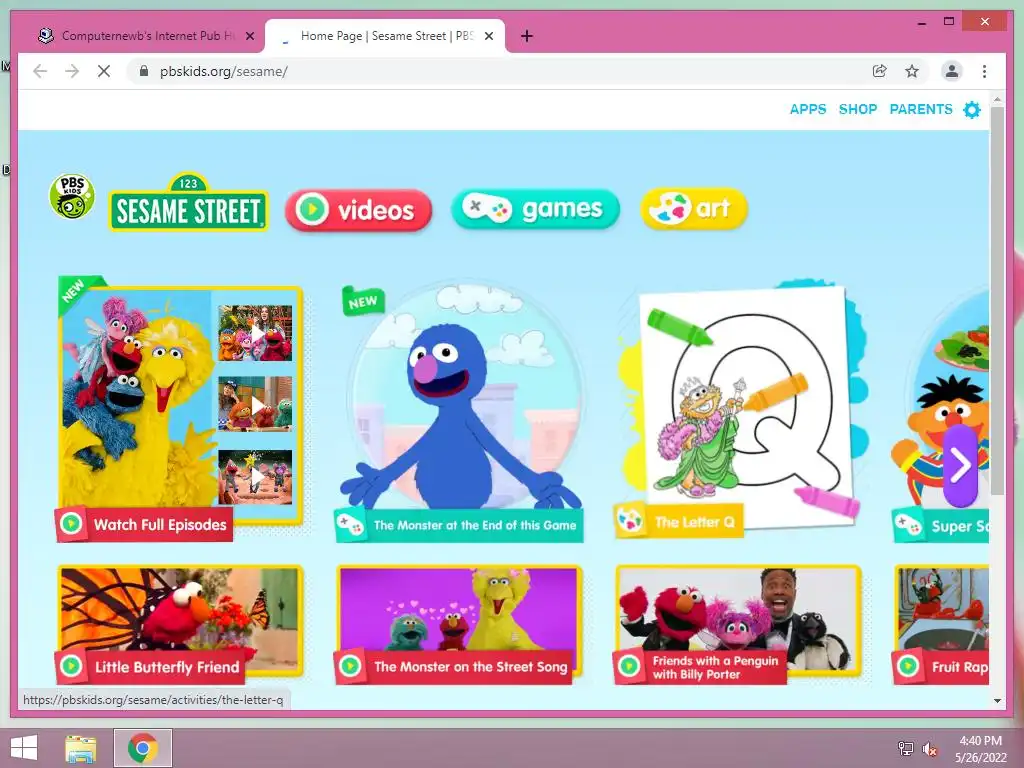Play the first episode thumbnail in Watch Full Episodes
Image resolution: width=1024 pixels, height=768 pixels.
point(255,333)
